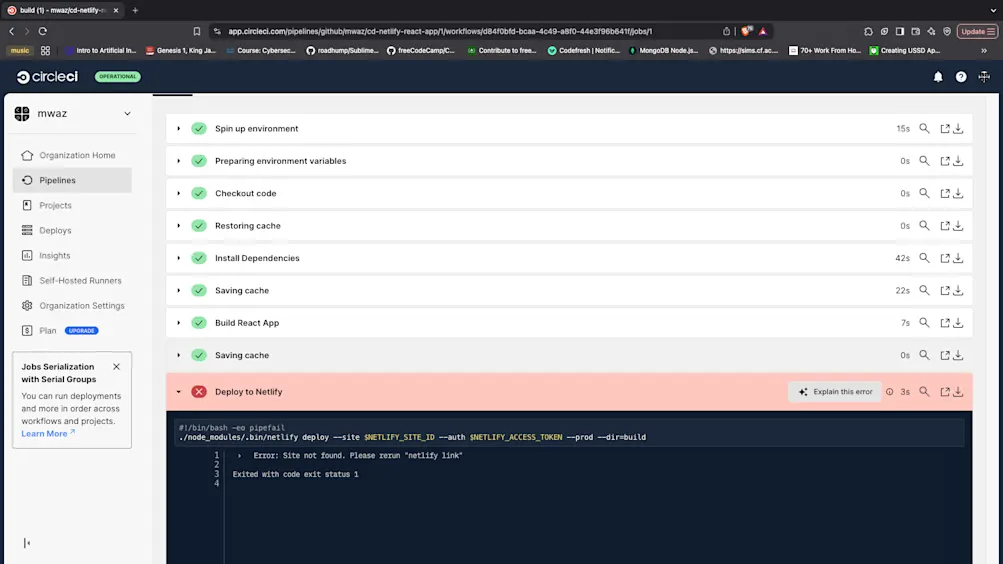The width and height of the screenshot is (1003, 564).
Task: Download Restoring cache step output
Action: click(958, 226)
